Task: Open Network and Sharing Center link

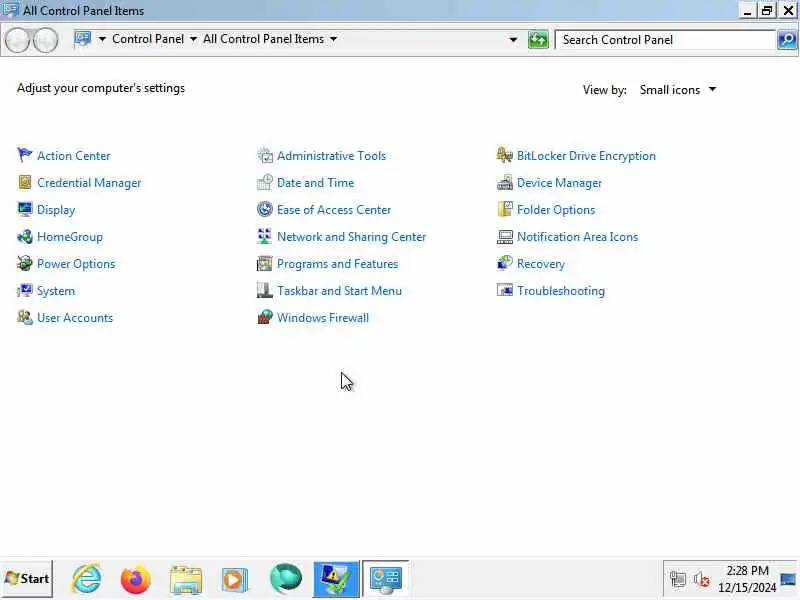Action: point(351,237)
